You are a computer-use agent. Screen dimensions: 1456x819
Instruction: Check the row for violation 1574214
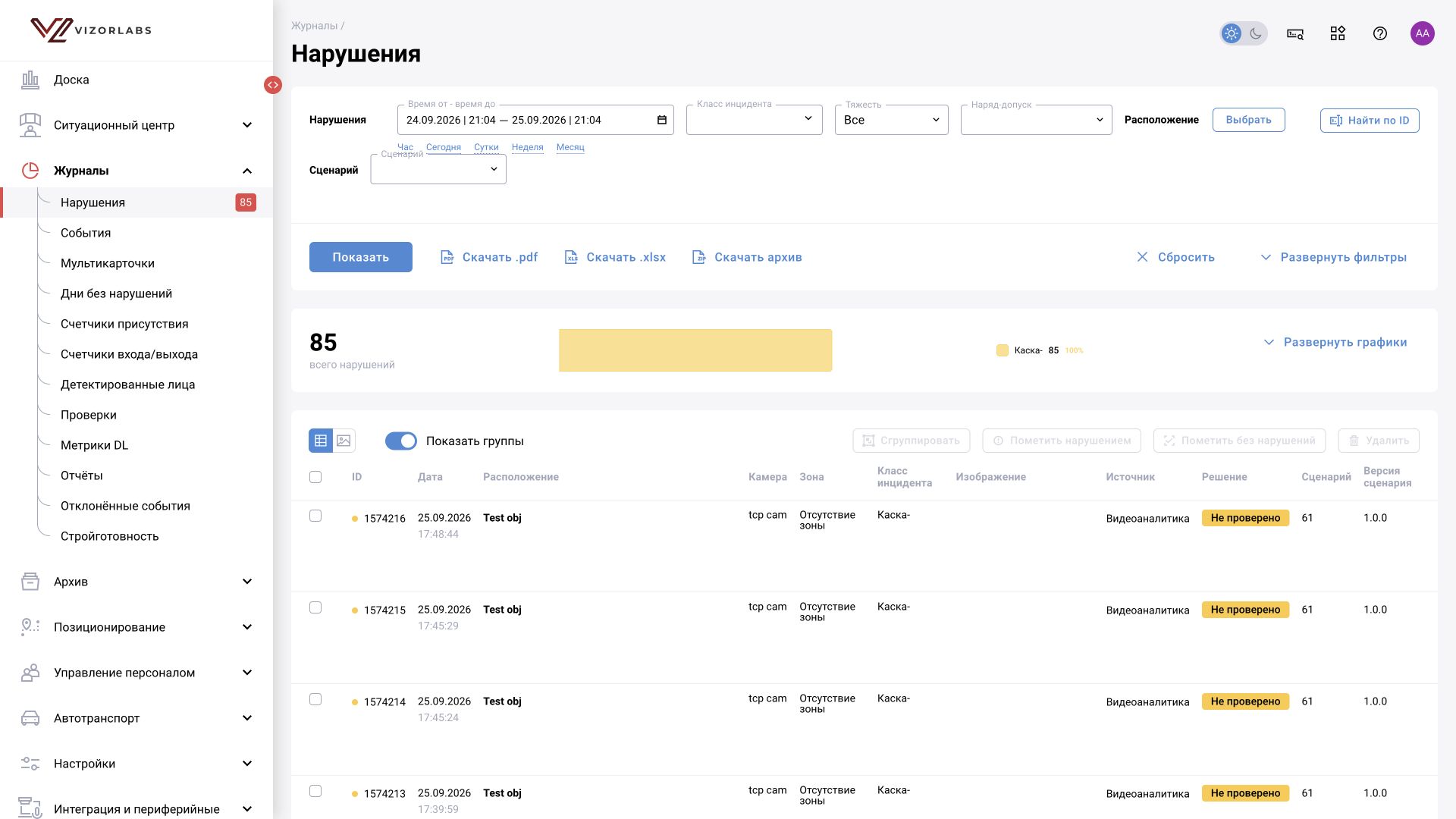pyautogui.click(x=315, y=699)
